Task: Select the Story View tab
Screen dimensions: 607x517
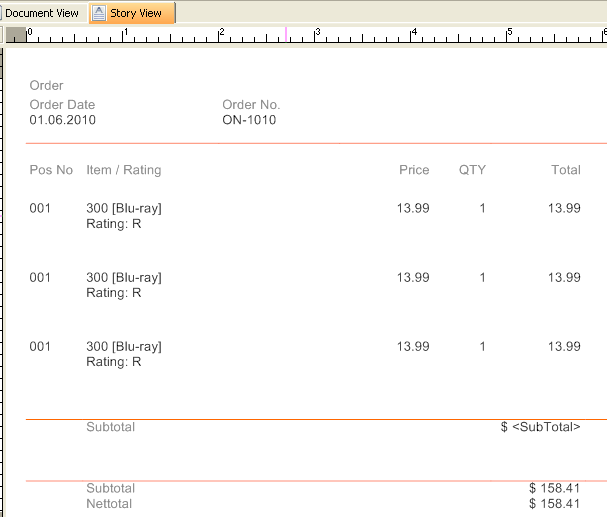Action: point(135,13)
